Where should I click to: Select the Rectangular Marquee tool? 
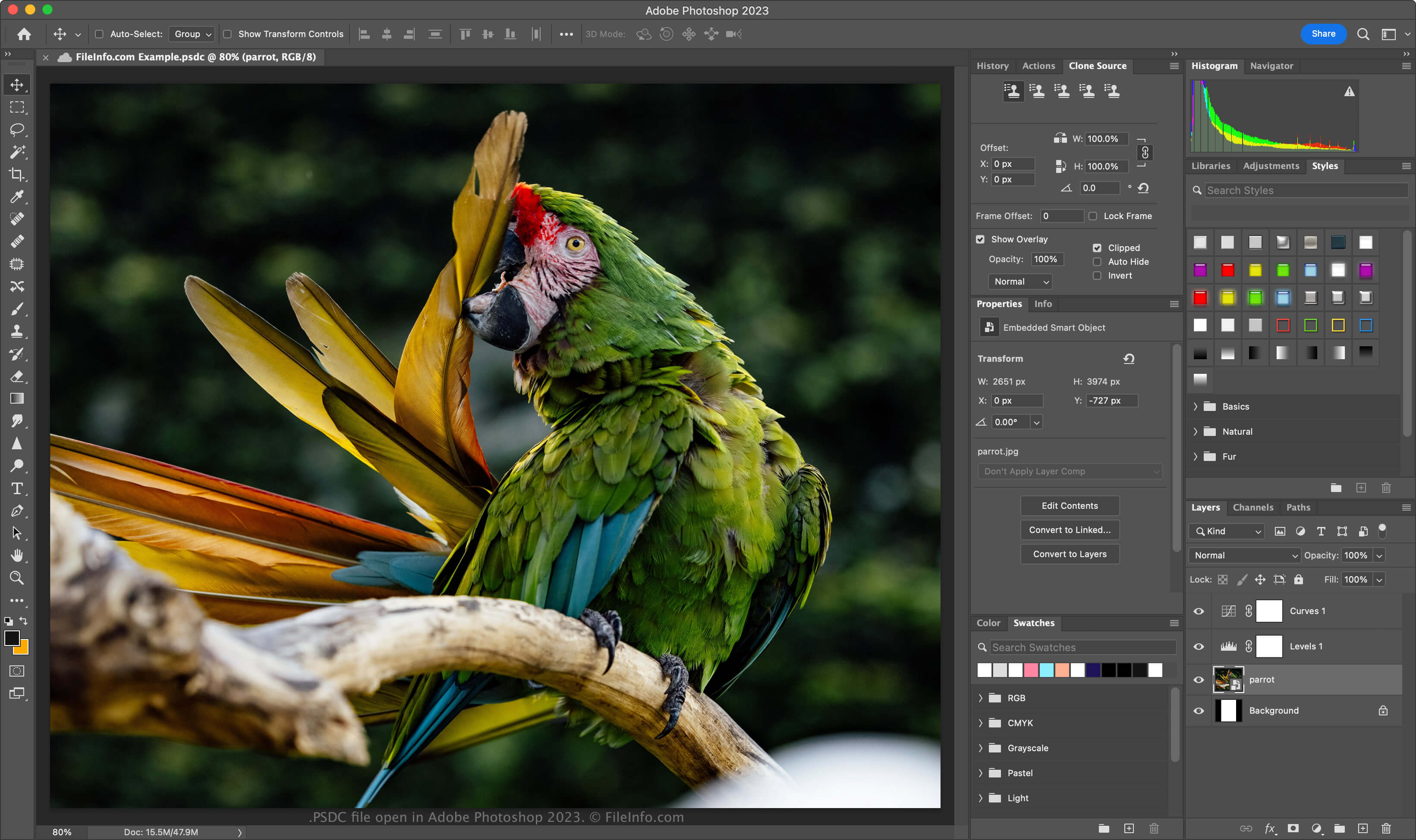tap(17, 107)
